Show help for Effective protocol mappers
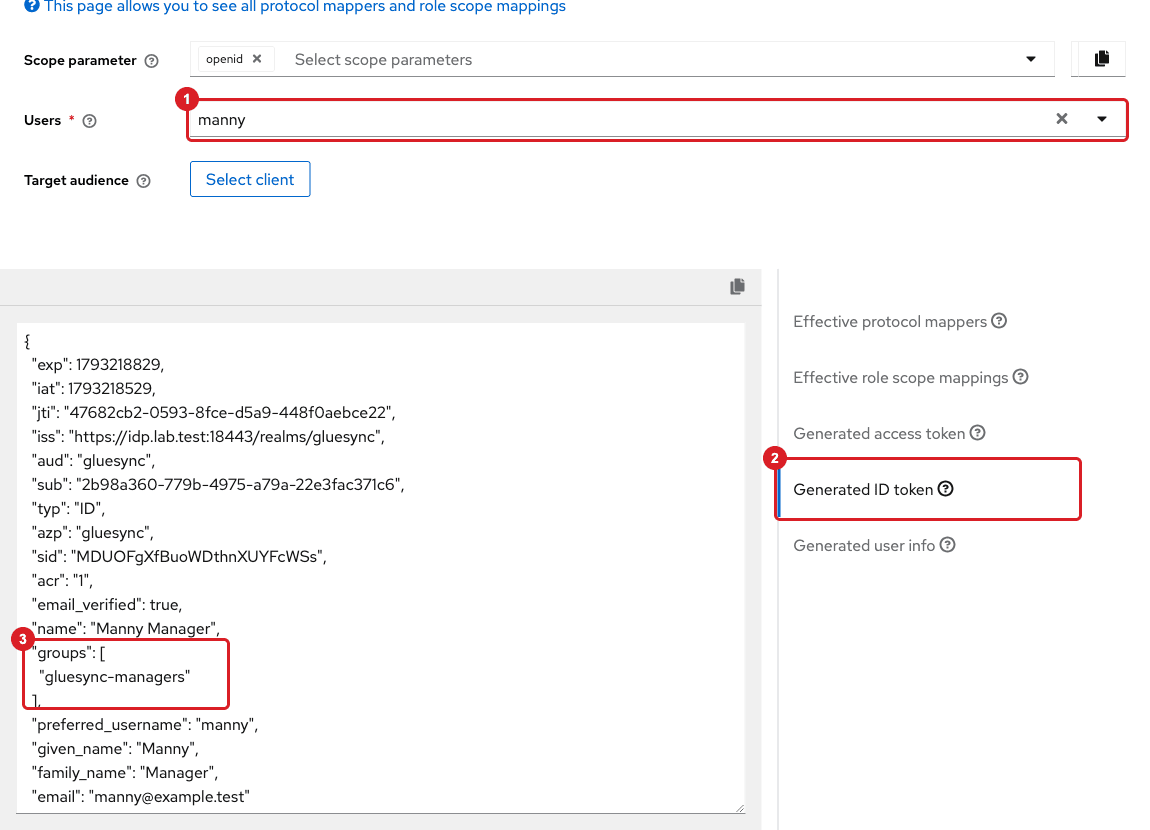 (999, 321)
